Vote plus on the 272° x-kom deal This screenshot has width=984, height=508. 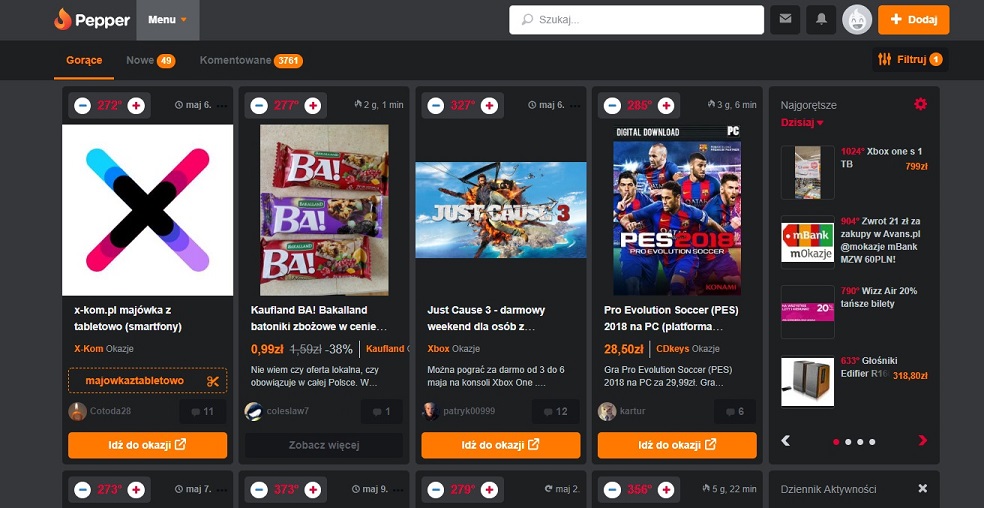(136, 105)
